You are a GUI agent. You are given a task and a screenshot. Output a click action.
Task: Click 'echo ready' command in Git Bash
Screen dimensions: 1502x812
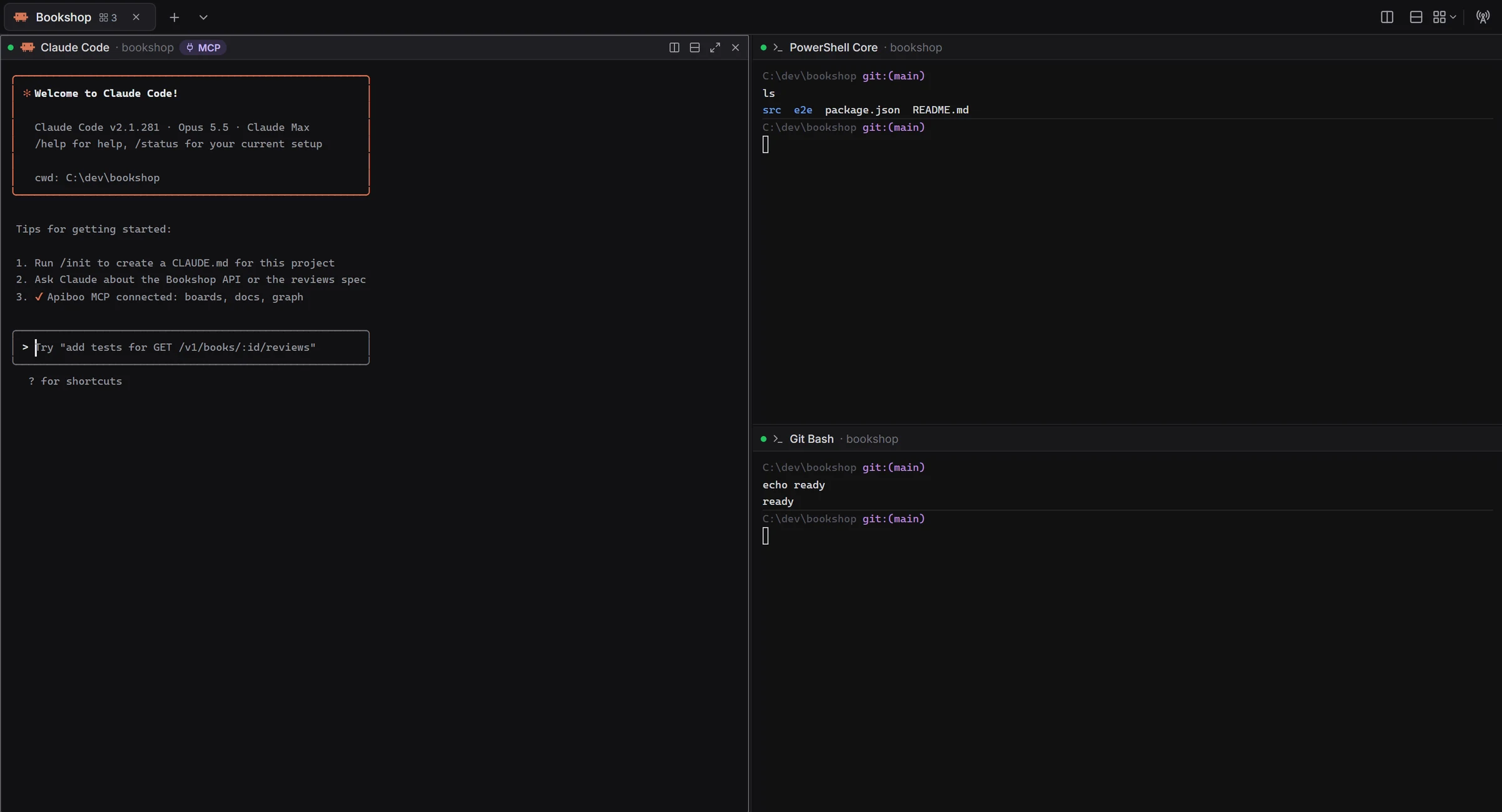click(794, 485)
